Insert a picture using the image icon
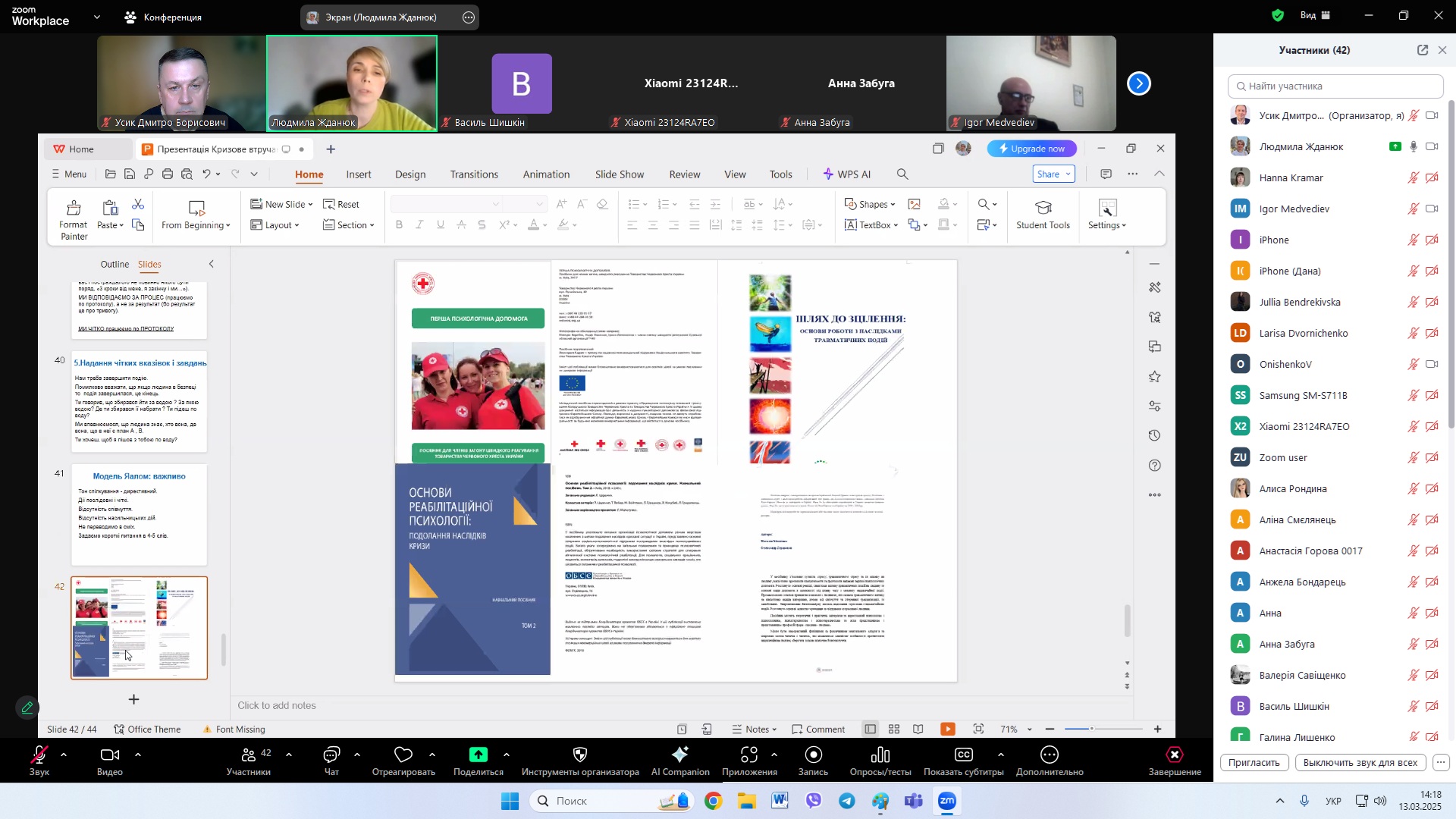The image size is (1456, 819). (x=915, y=204)
